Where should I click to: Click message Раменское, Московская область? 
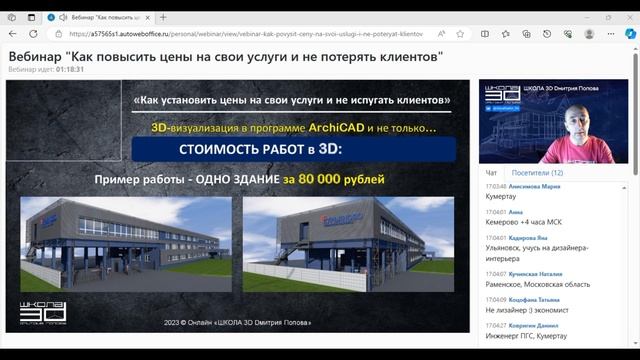coord(538,284)
